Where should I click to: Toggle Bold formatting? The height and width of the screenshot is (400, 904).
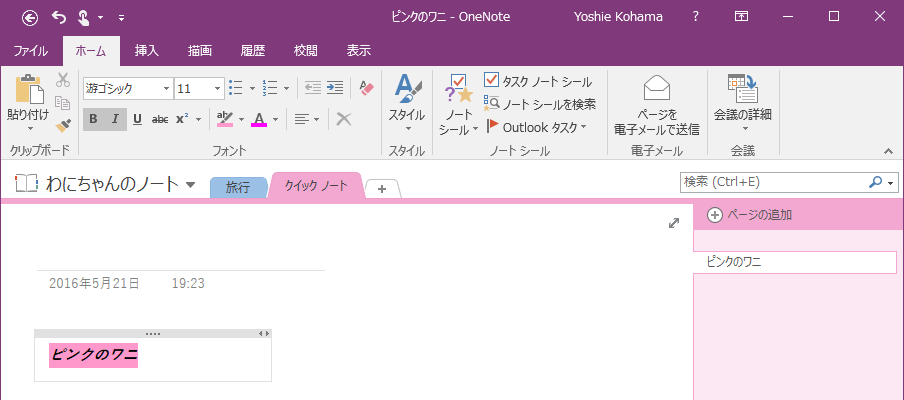click(93, 119)
